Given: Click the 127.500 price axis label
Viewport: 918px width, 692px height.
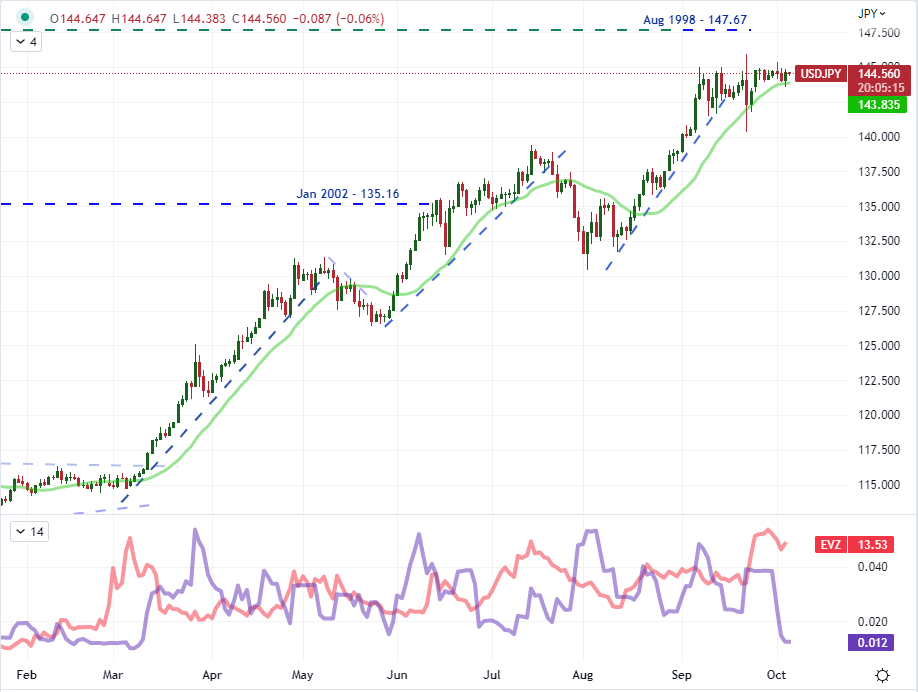Looking at the screenshot, I should click(x=879, y=310).
